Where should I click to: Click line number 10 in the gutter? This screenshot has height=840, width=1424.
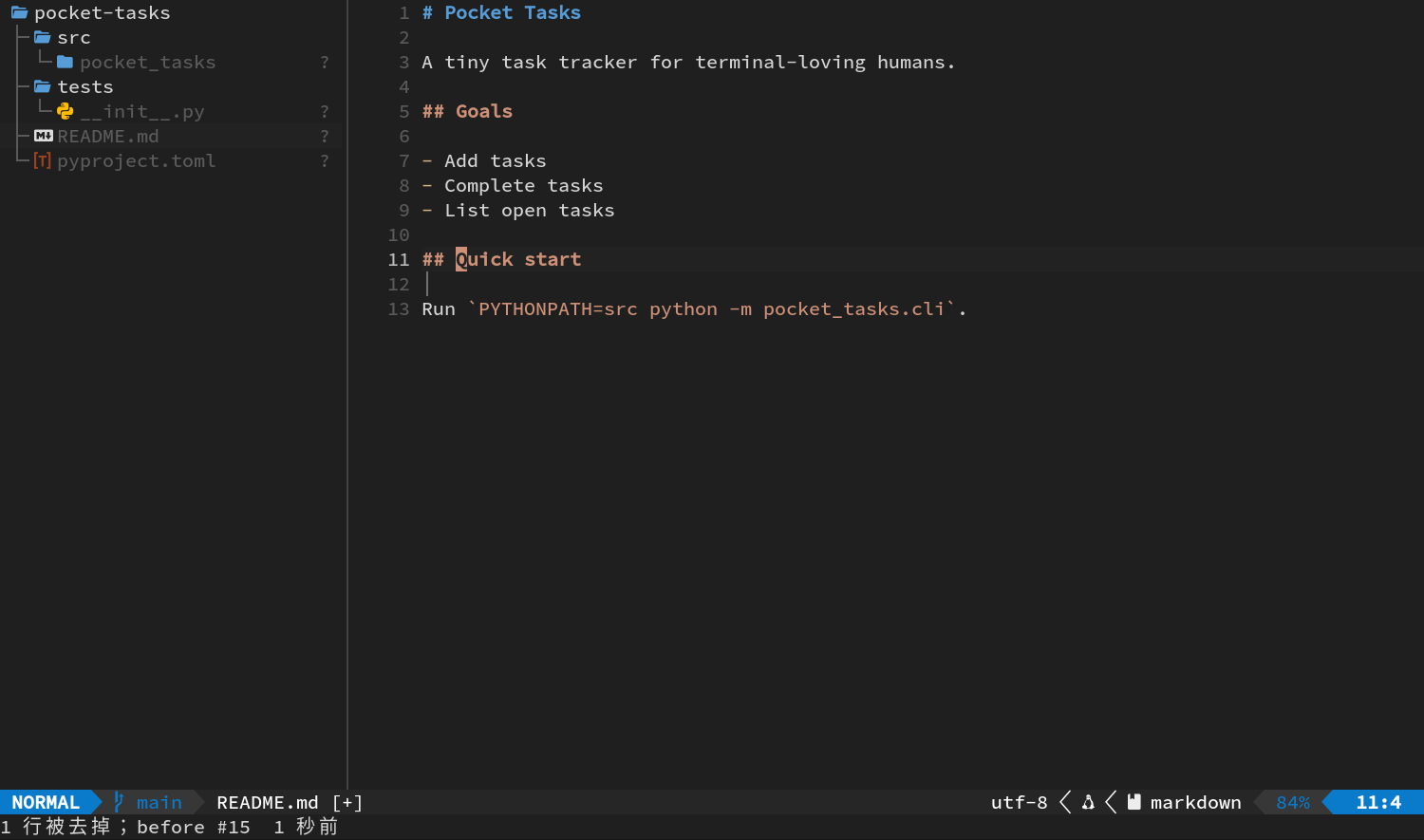coord(399,235)
